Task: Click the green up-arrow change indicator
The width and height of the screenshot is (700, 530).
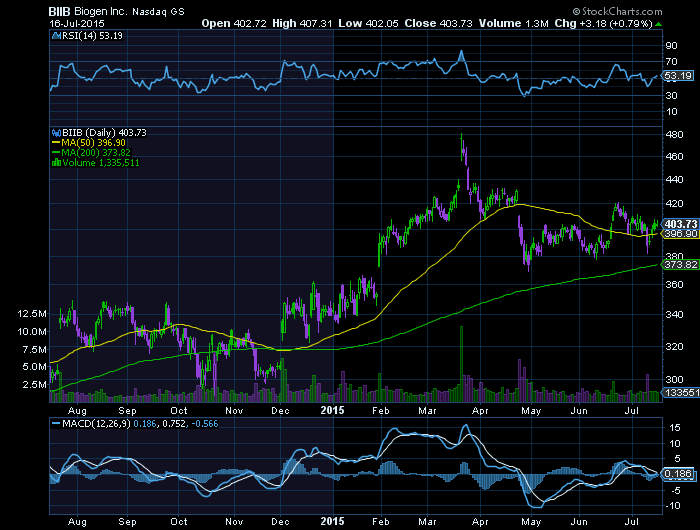Action: click(x=658, y=24)
